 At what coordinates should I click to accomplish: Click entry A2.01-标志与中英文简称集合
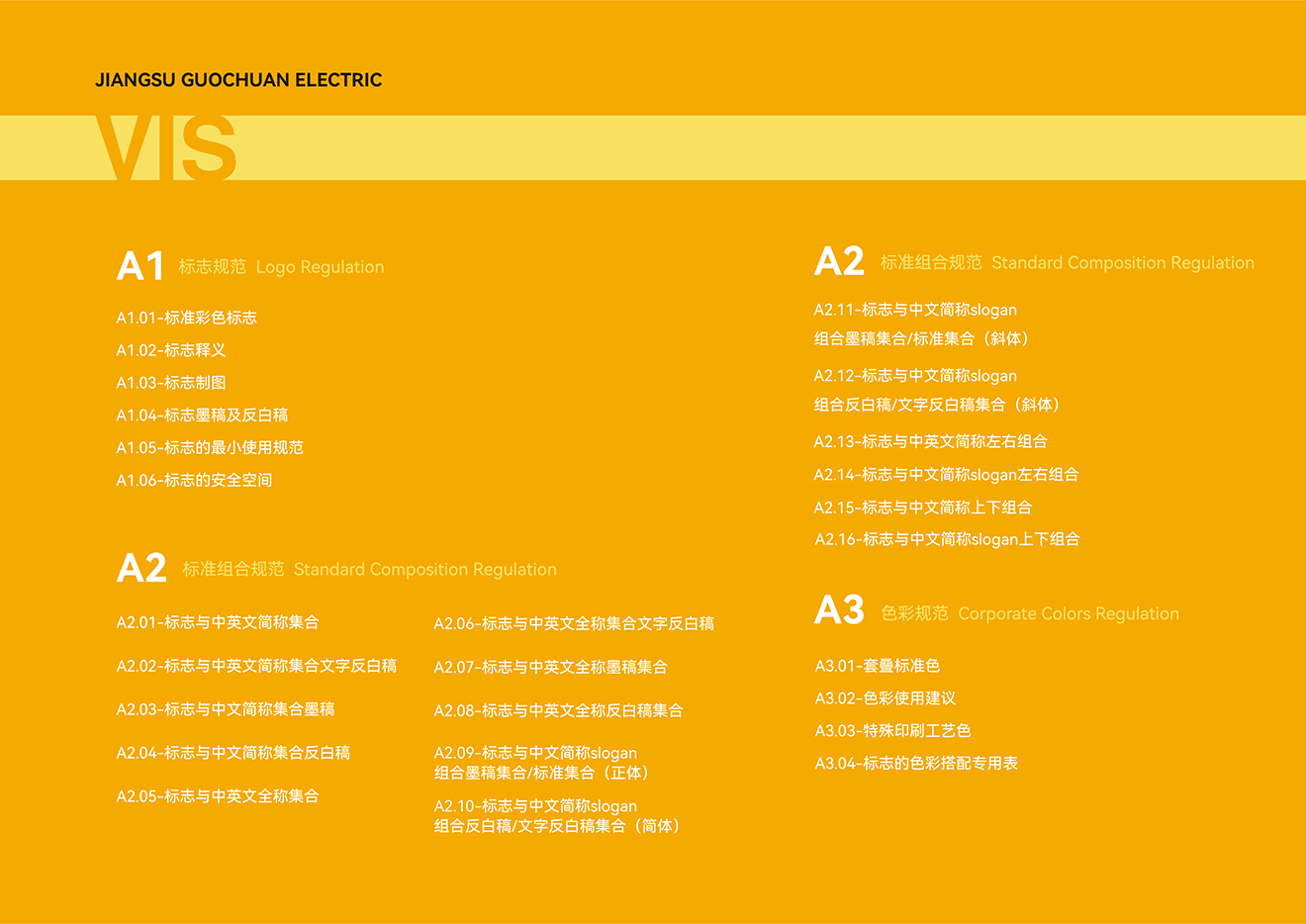218,622
